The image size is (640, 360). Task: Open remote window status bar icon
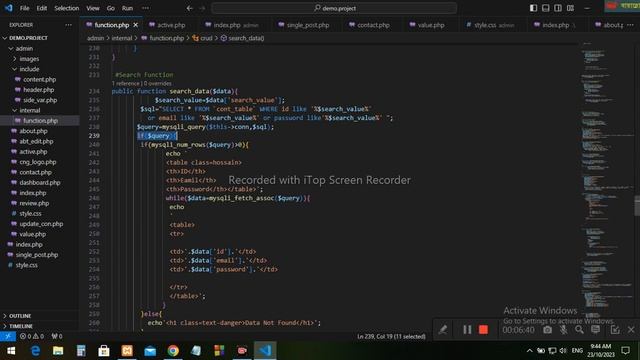pos(8,336)
